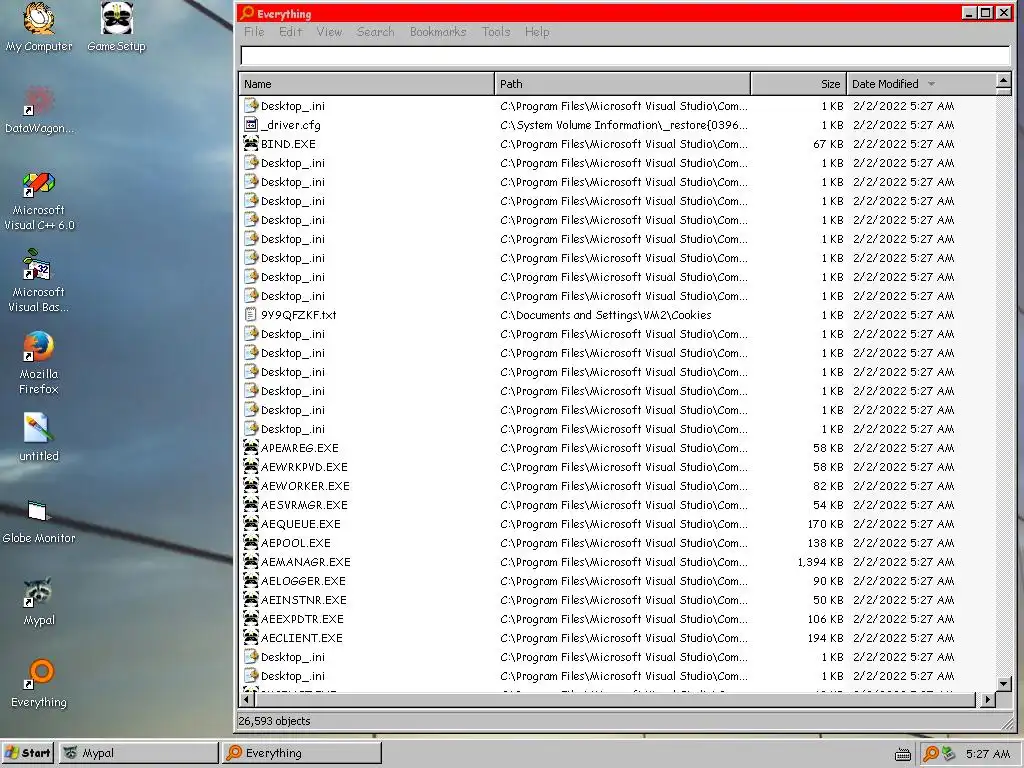Click the 9Y9QFZKF.txt file icon
Image resolution: width=1024 pixels, height=768 pixels.
click(x=251, y=314)
